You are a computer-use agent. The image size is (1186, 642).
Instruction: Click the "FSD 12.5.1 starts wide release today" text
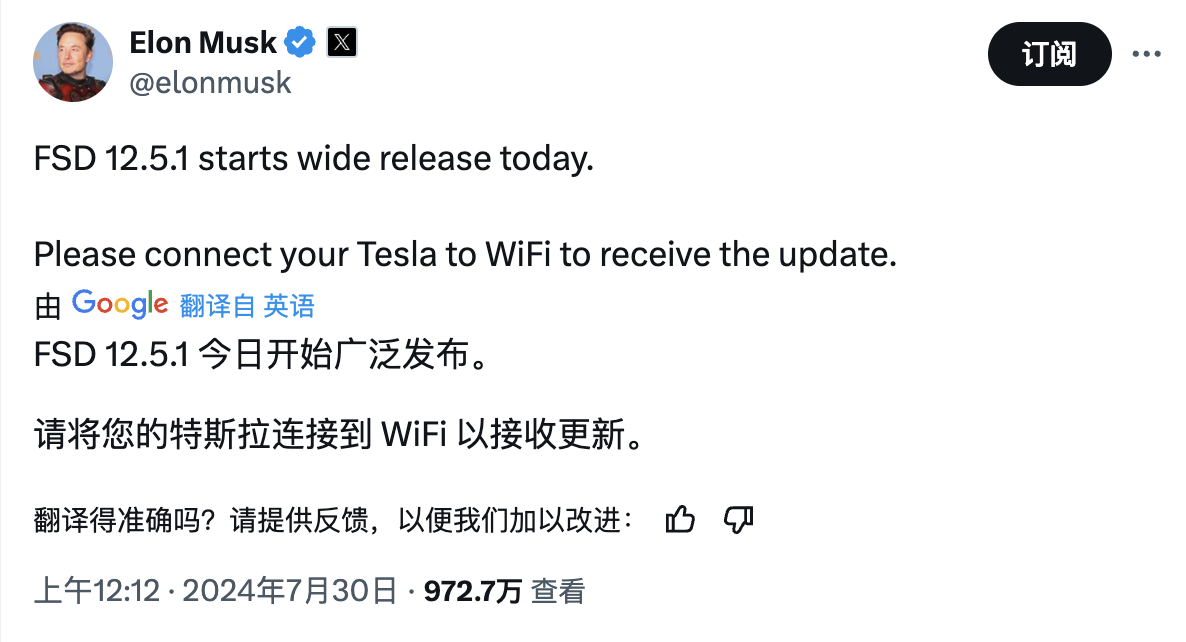313,160
